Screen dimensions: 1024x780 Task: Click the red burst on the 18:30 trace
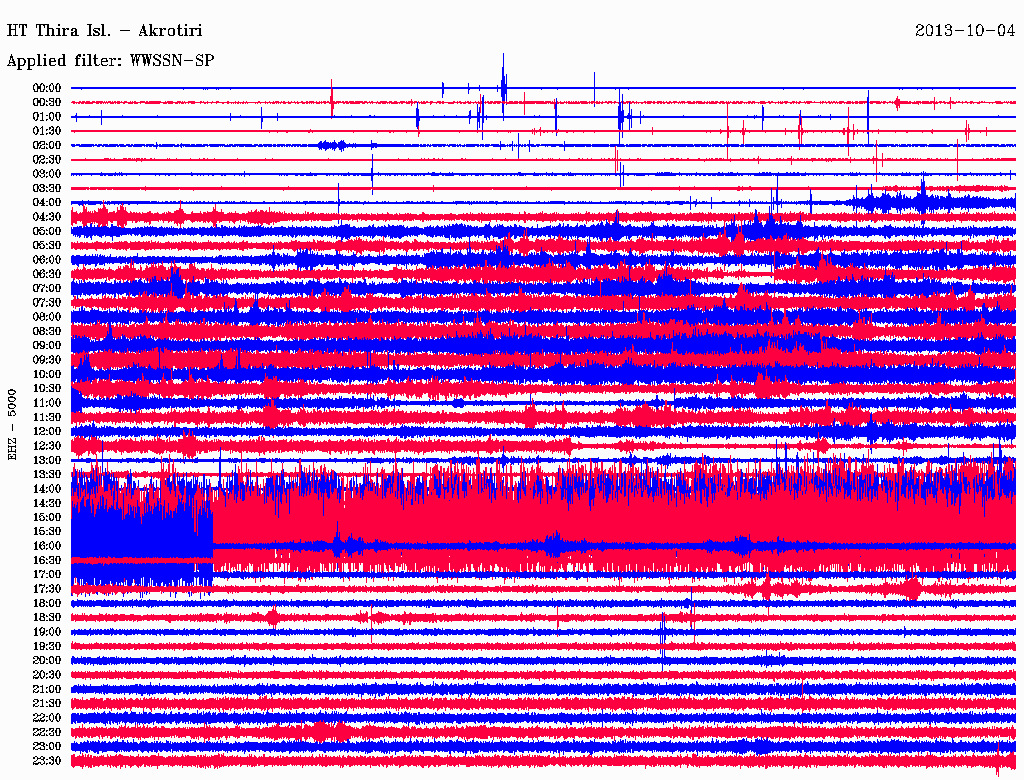coord(272,618)
